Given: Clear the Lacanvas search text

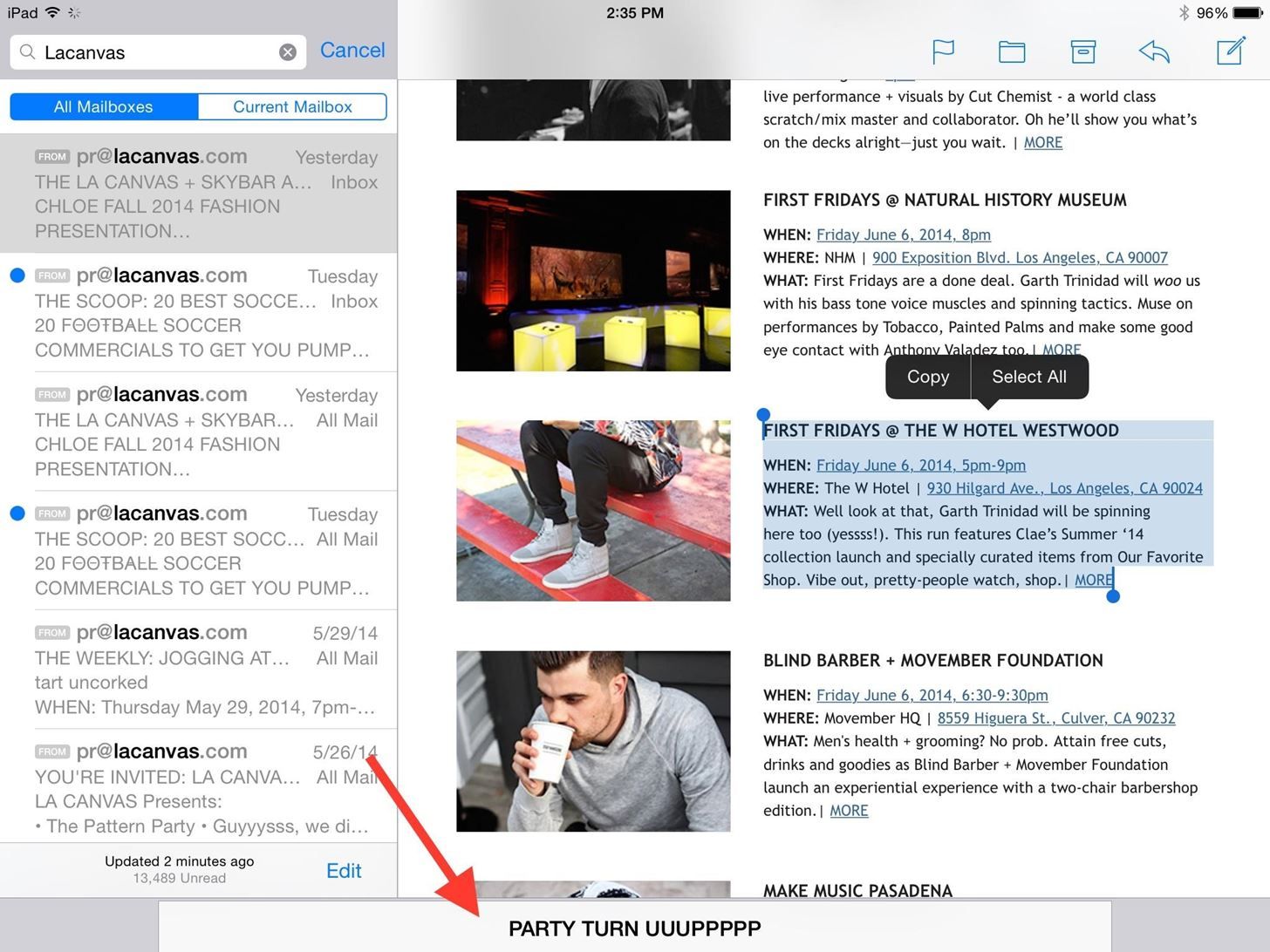Looking at the screenshot, I should click(288, 51).
